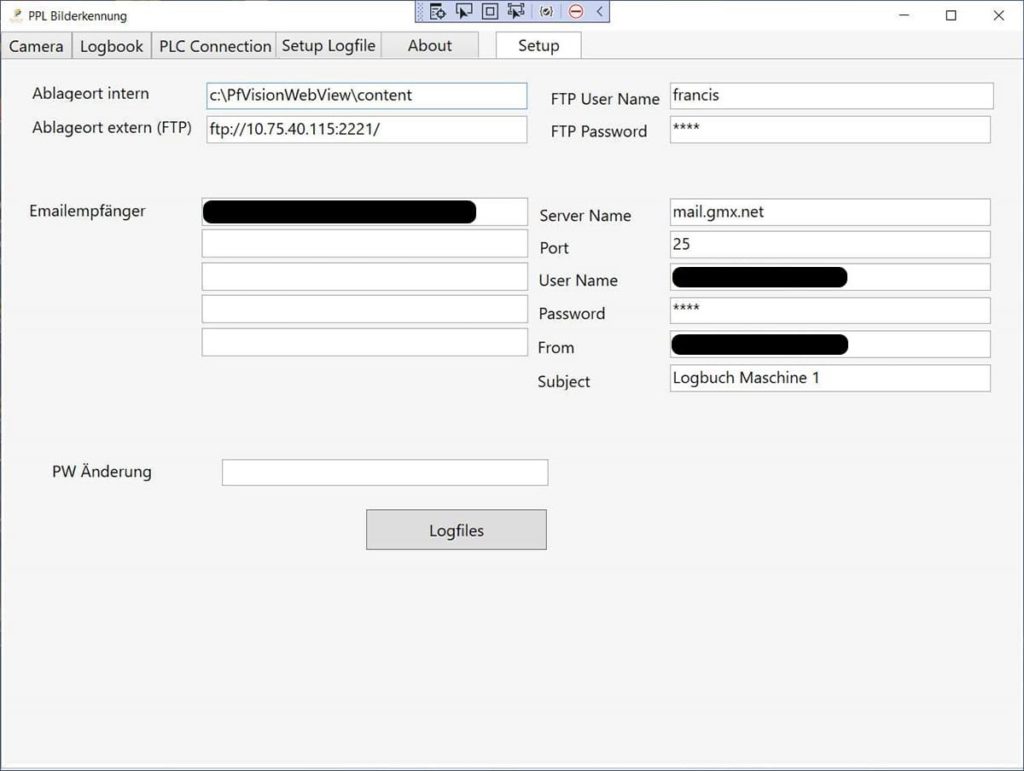Select the Setup Logfile tab
Image resolution: width=1024 pixels, height=771 pixels.
click(328, 46)
